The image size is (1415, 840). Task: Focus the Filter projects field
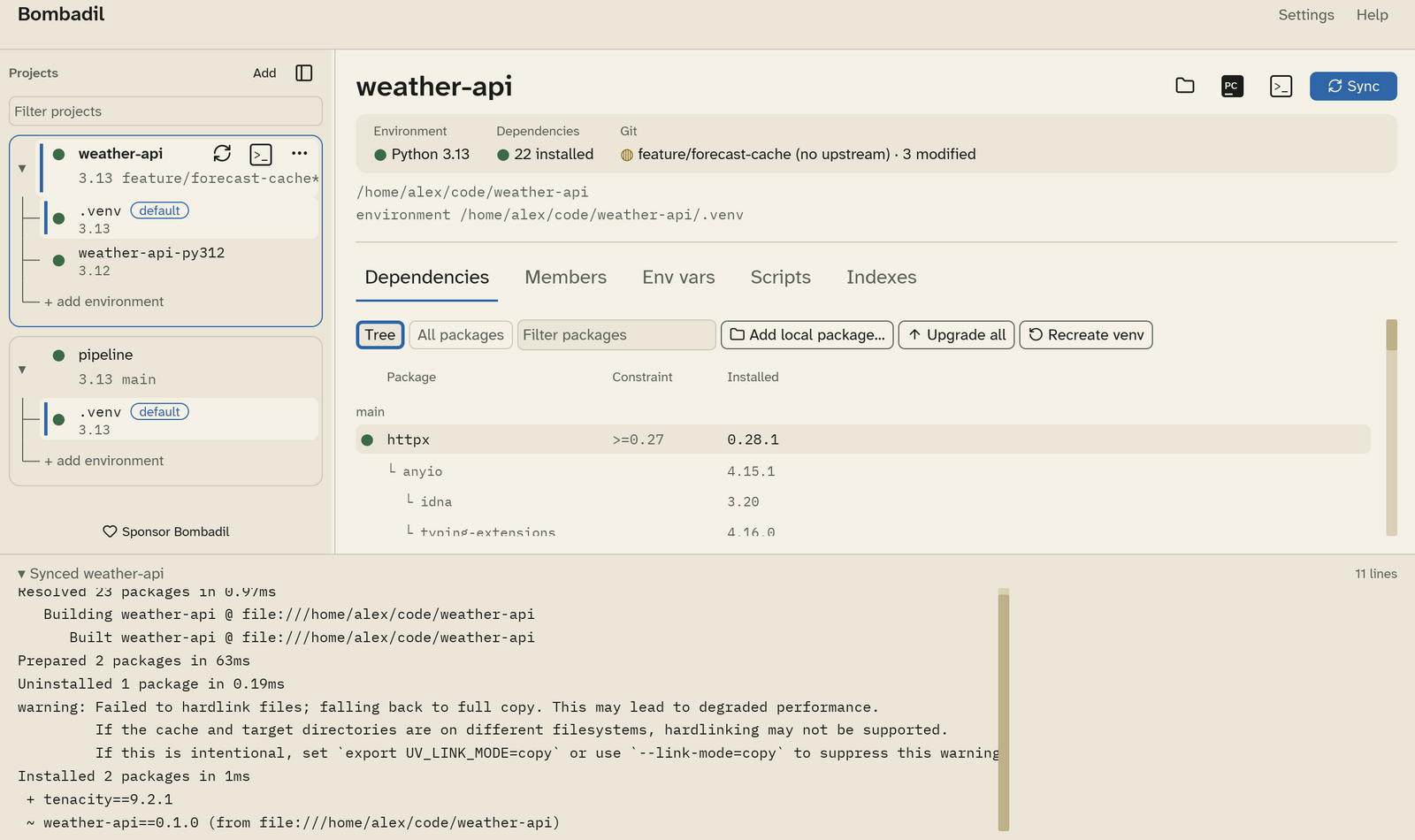tap(165, 111)
